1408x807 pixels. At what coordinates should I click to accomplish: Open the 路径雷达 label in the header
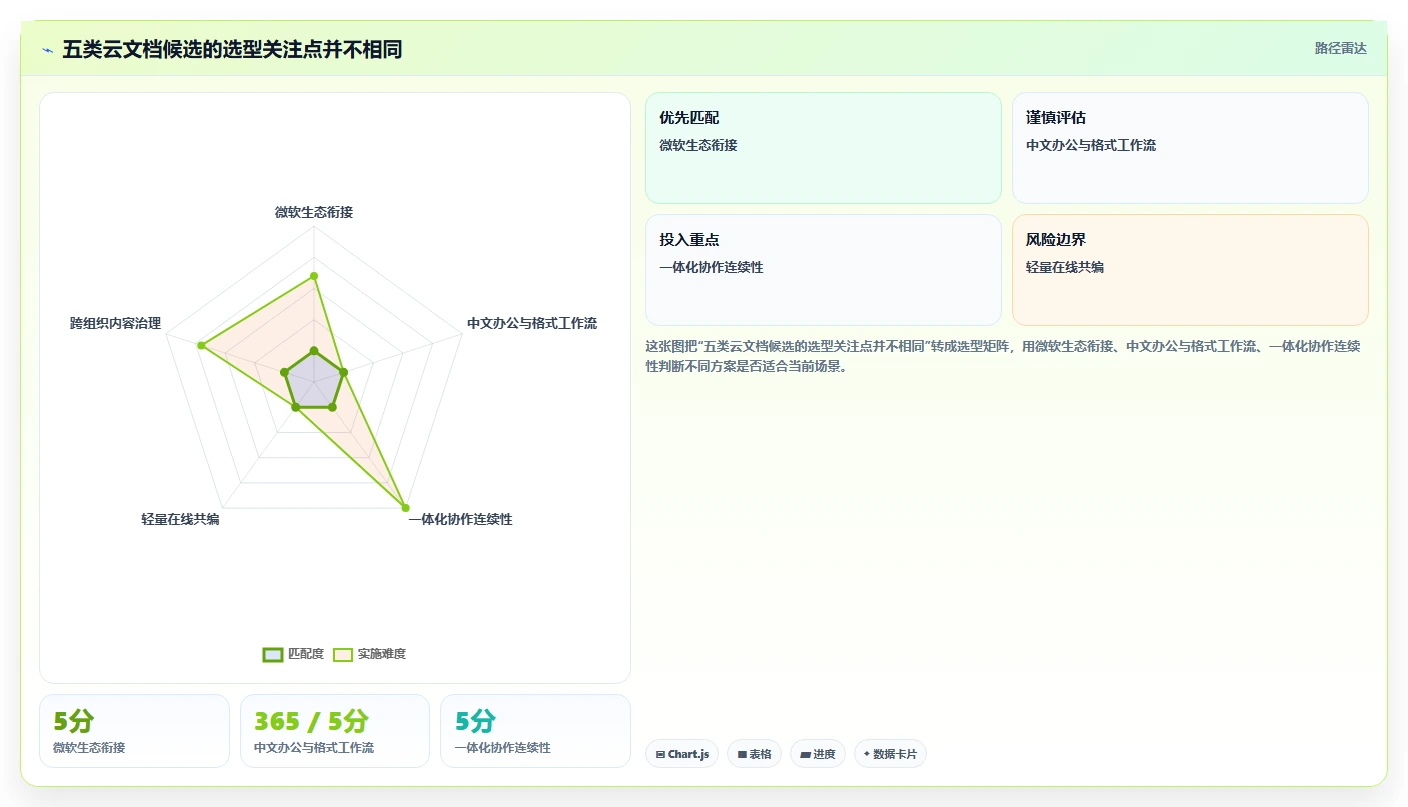pos(1340,48)
